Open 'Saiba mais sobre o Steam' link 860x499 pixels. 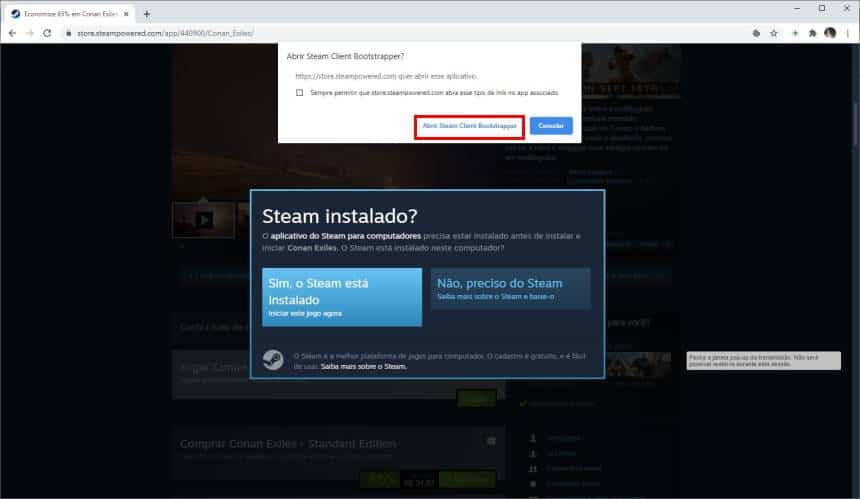(x=364, y=367)
